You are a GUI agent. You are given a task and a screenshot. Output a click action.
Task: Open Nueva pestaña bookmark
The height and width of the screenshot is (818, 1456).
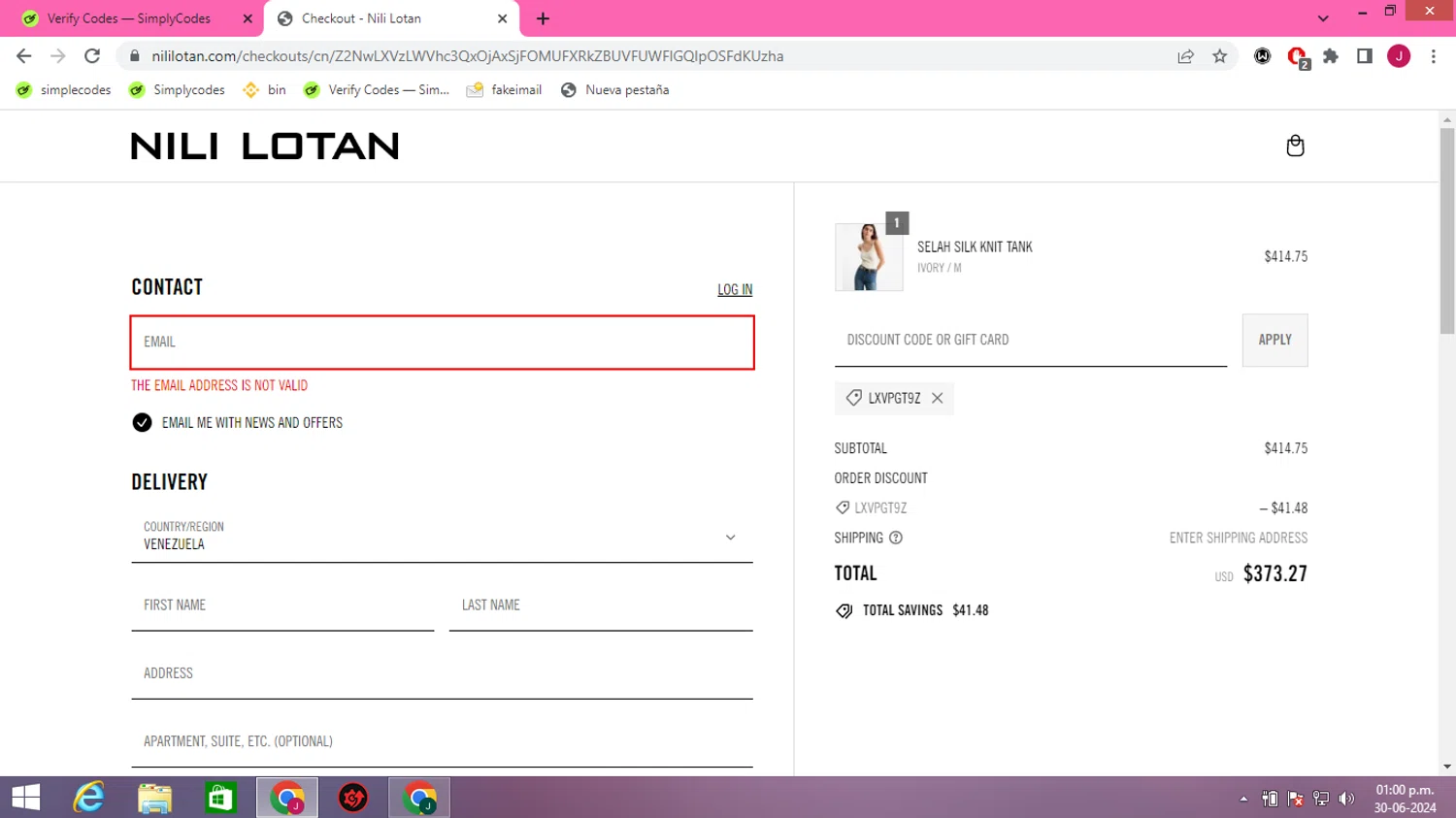(x=615, y=90)
